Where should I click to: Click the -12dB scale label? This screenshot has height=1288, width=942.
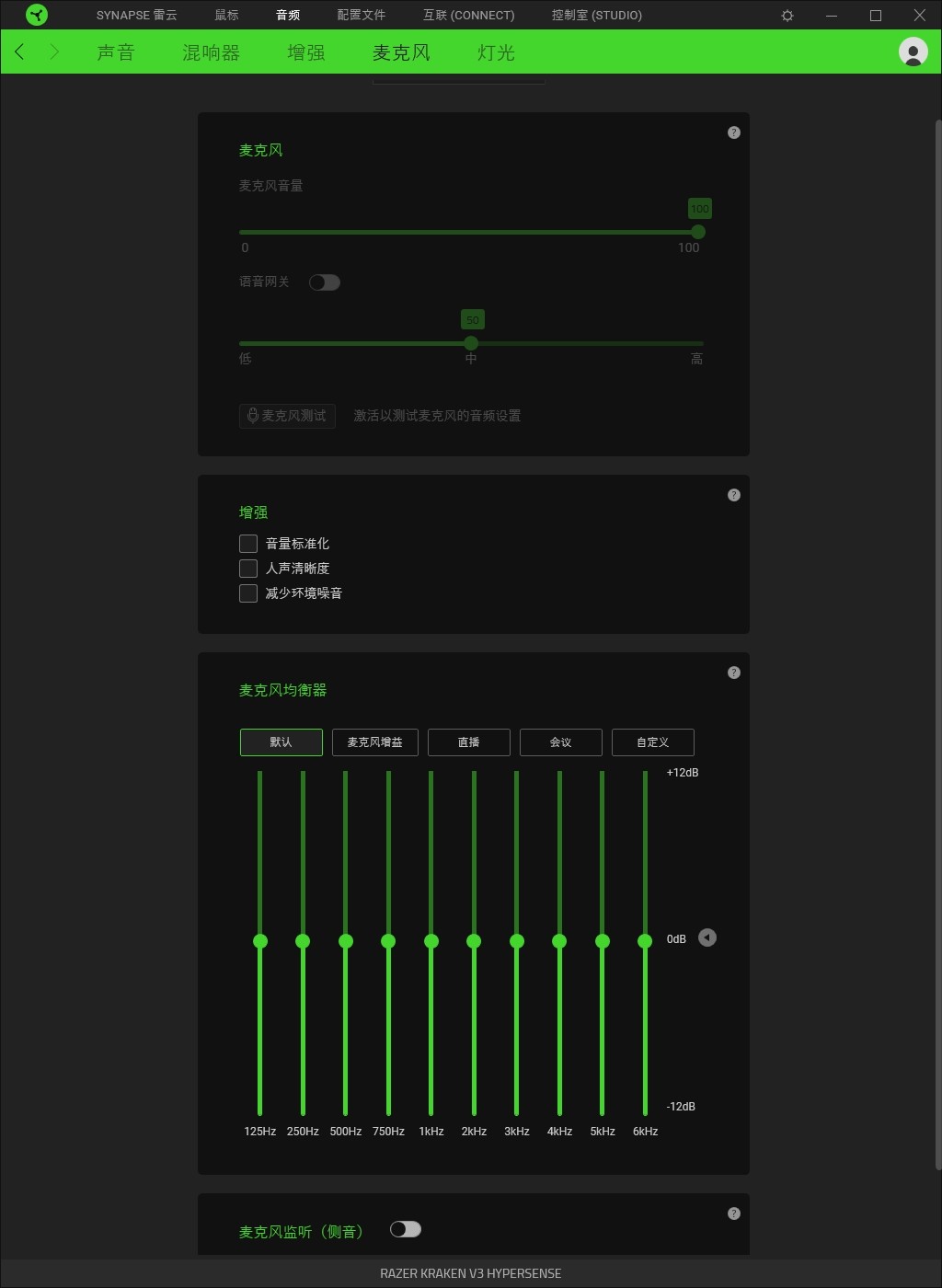click(x=681, y=1107)
